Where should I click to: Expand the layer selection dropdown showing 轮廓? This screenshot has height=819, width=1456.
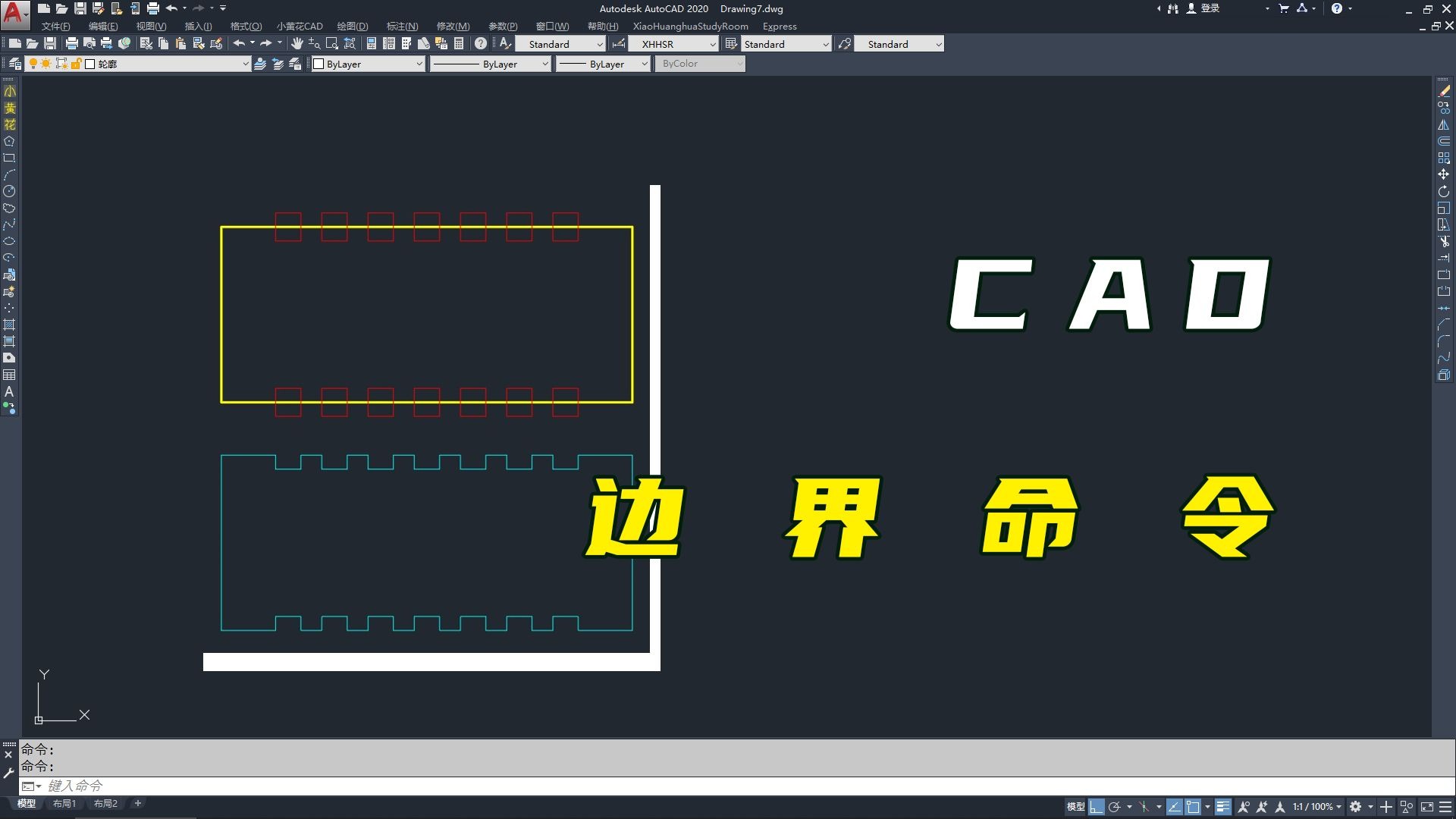click(244, 64)
